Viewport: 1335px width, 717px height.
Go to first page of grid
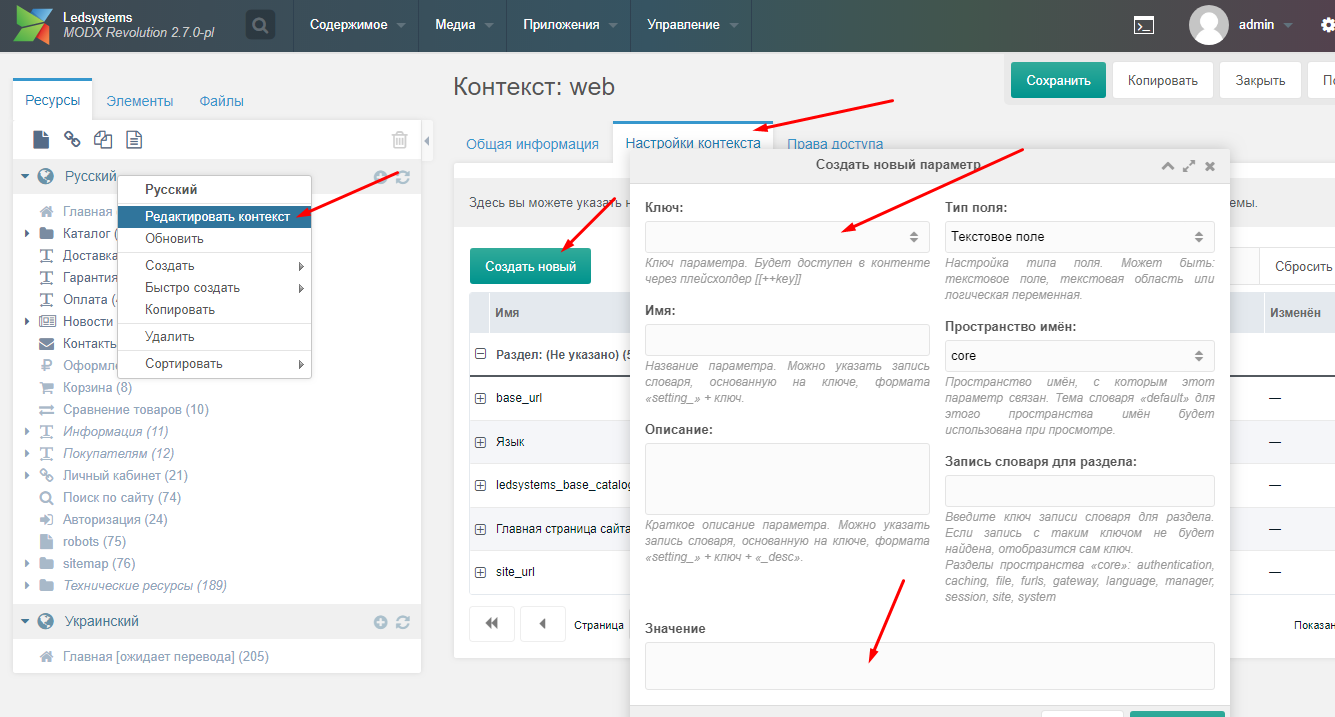(492, 624)
